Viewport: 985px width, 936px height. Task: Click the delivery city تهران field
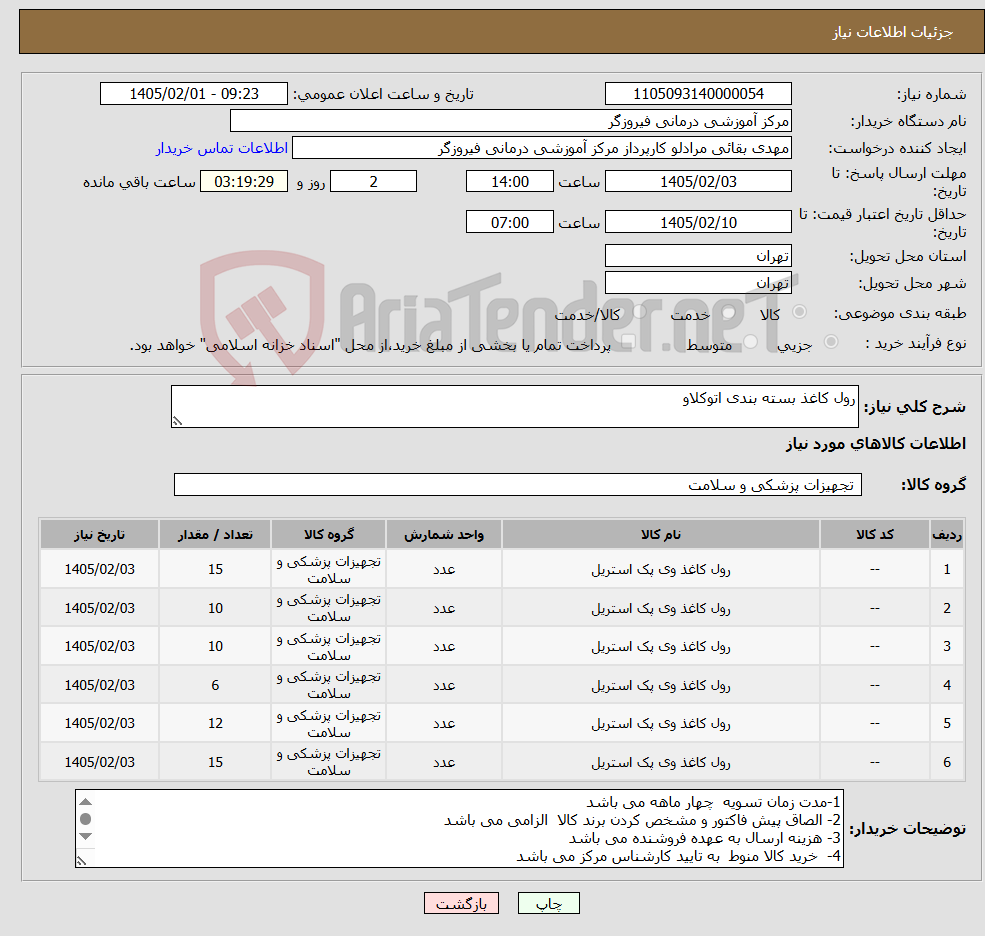point(698,283)
